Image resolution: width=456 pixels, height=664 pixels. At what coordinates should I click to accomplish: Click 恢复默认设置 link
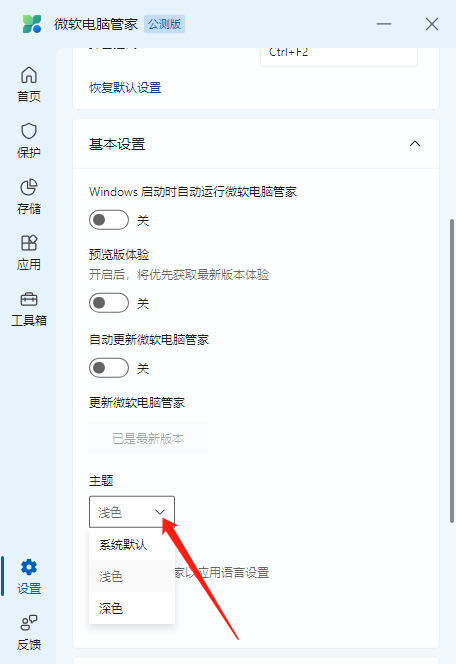(x=125, y=88)
